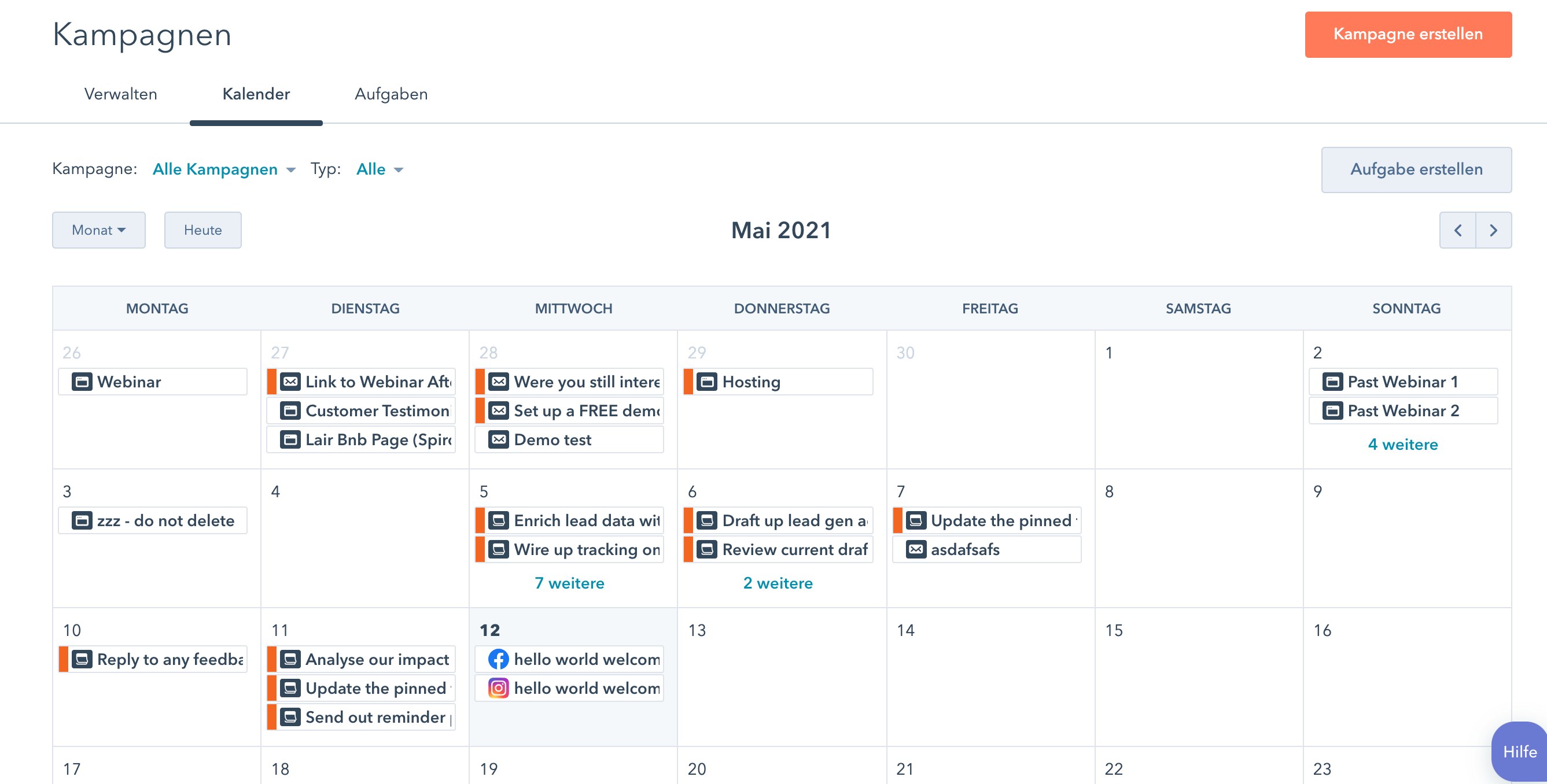Click email icon beside 'Demo test'
Image resolution: width=1547 pixels, height=784 pixels.
(x=499, y=439)
